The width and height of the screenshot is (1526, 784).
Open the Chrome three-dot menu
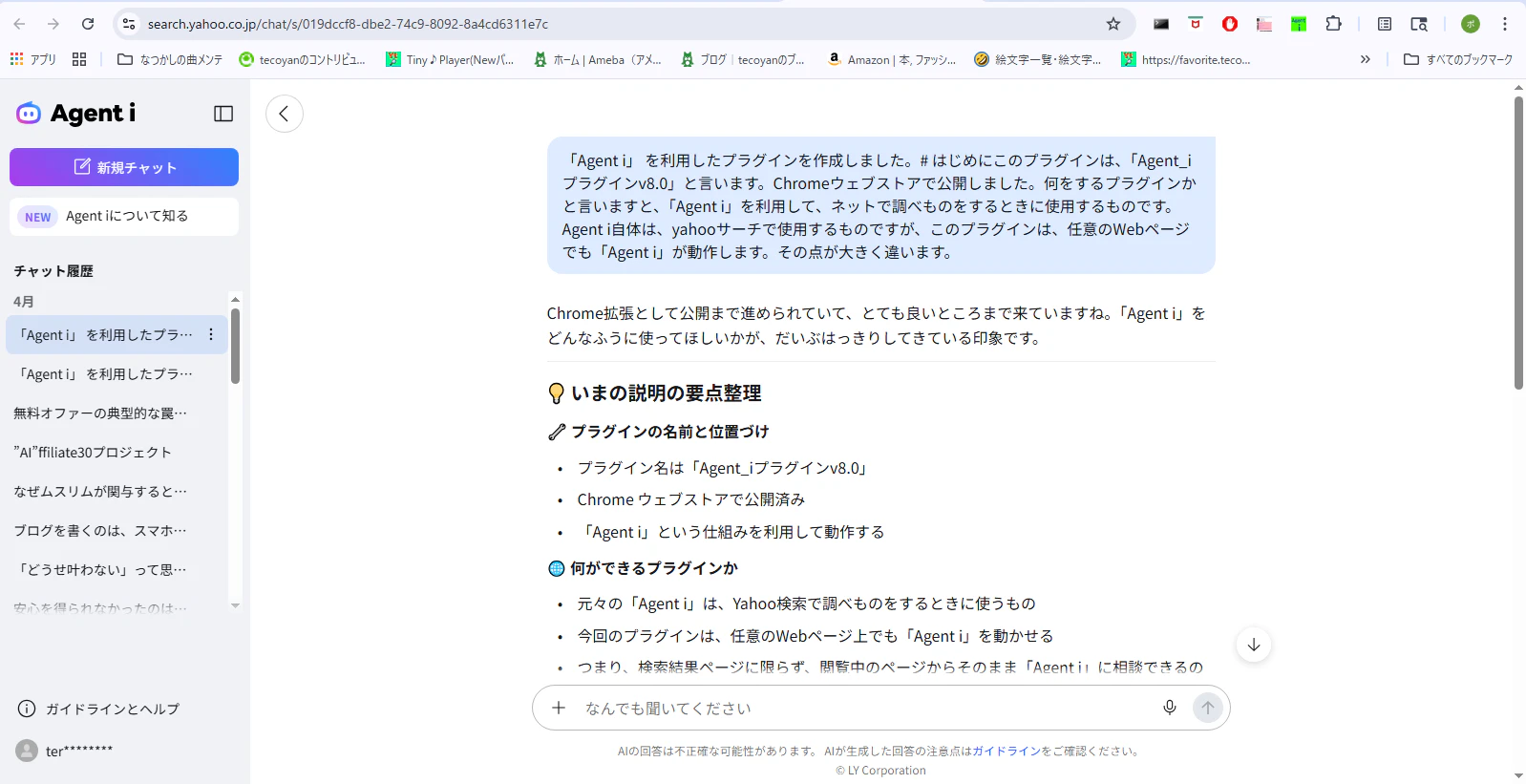coord(1505,24)
